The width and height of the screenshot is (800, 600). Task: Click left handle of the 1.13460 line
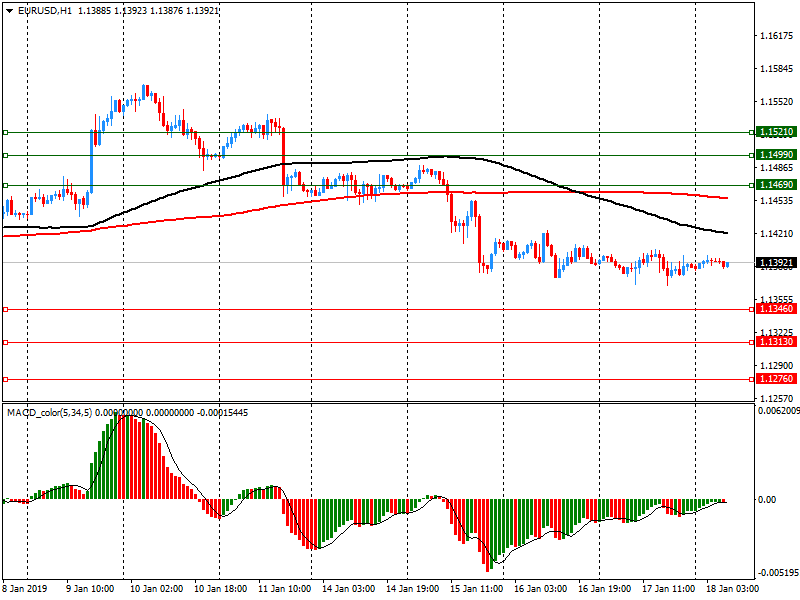(5, 310)
